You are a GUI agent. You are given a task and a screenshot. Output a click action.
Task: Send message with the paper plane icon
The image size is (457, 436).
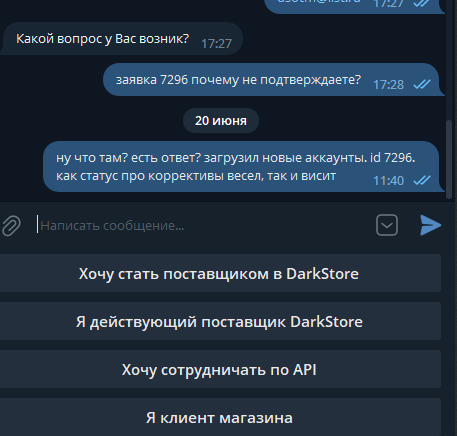coord(430,225)
